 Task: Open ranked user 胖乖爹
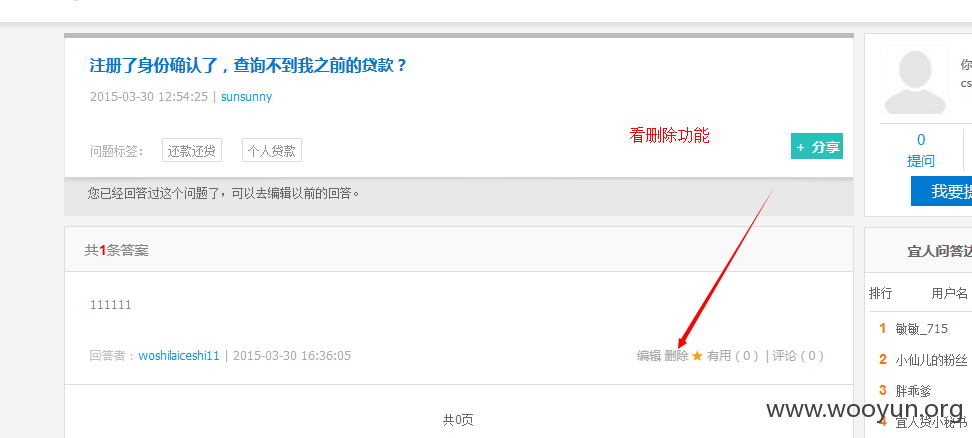[x=913, y=391]
